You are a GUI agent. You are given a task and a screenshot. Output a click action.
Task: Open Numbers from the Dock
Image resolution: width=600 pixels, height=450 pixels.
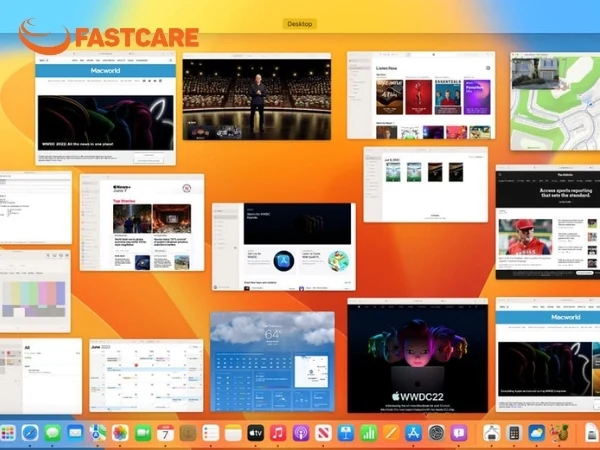tap(368, 433)
